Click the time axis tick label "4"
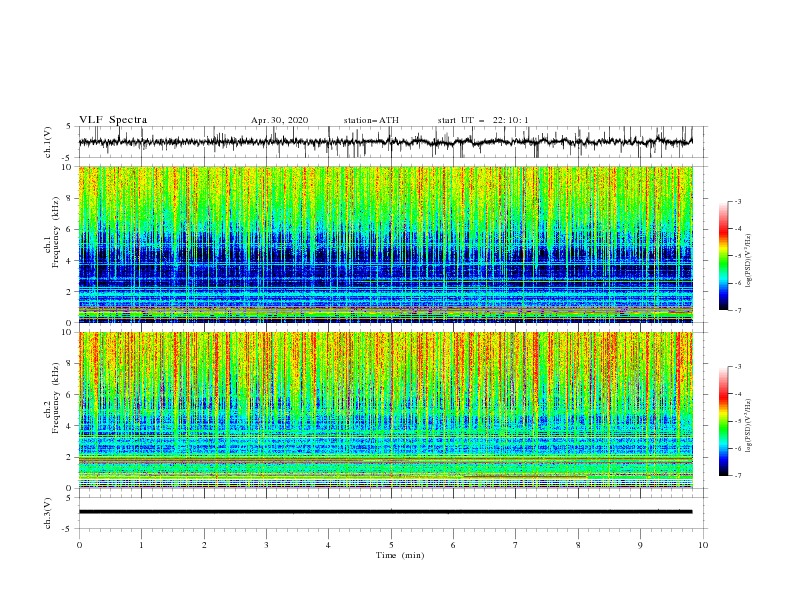Screen dimensions: 792x612 click(x=328, y=545)
